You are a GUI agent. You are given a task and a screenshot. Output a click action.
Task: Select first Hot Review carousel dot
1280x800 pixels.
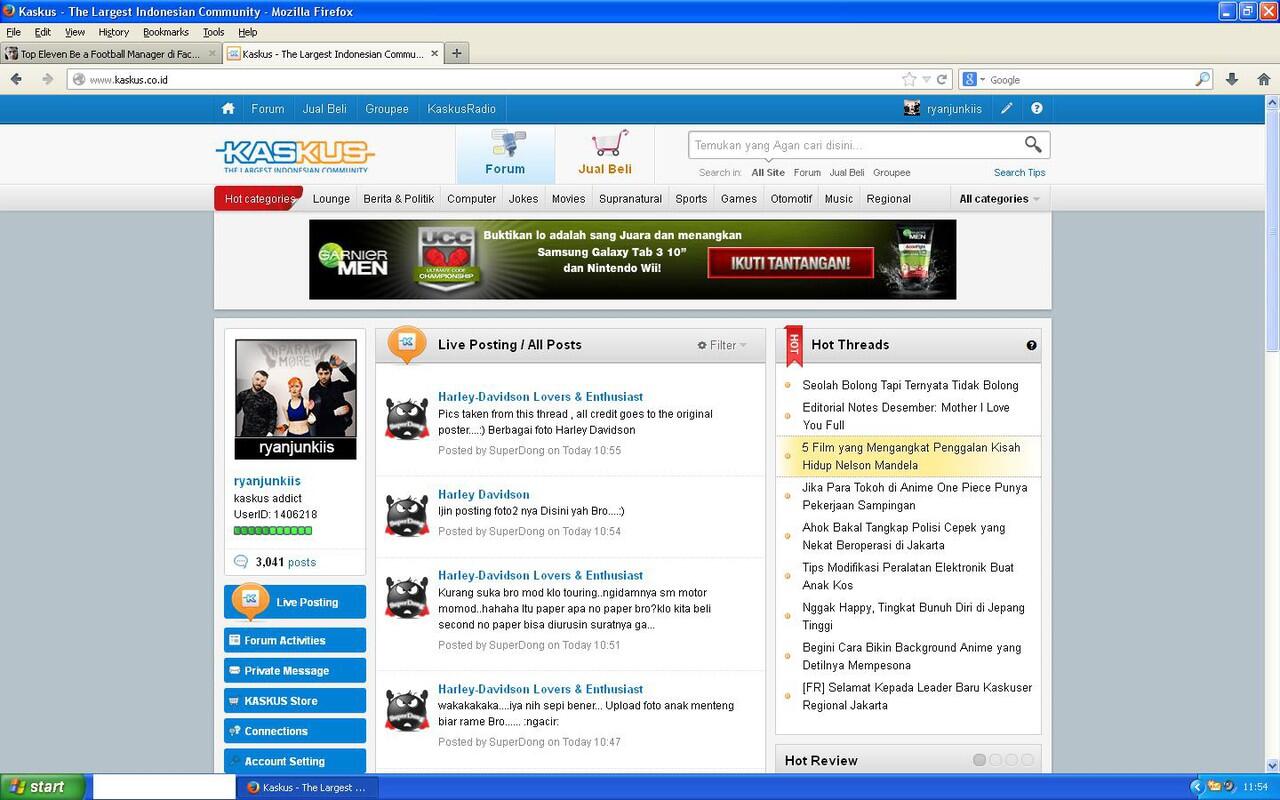(979, 760)
